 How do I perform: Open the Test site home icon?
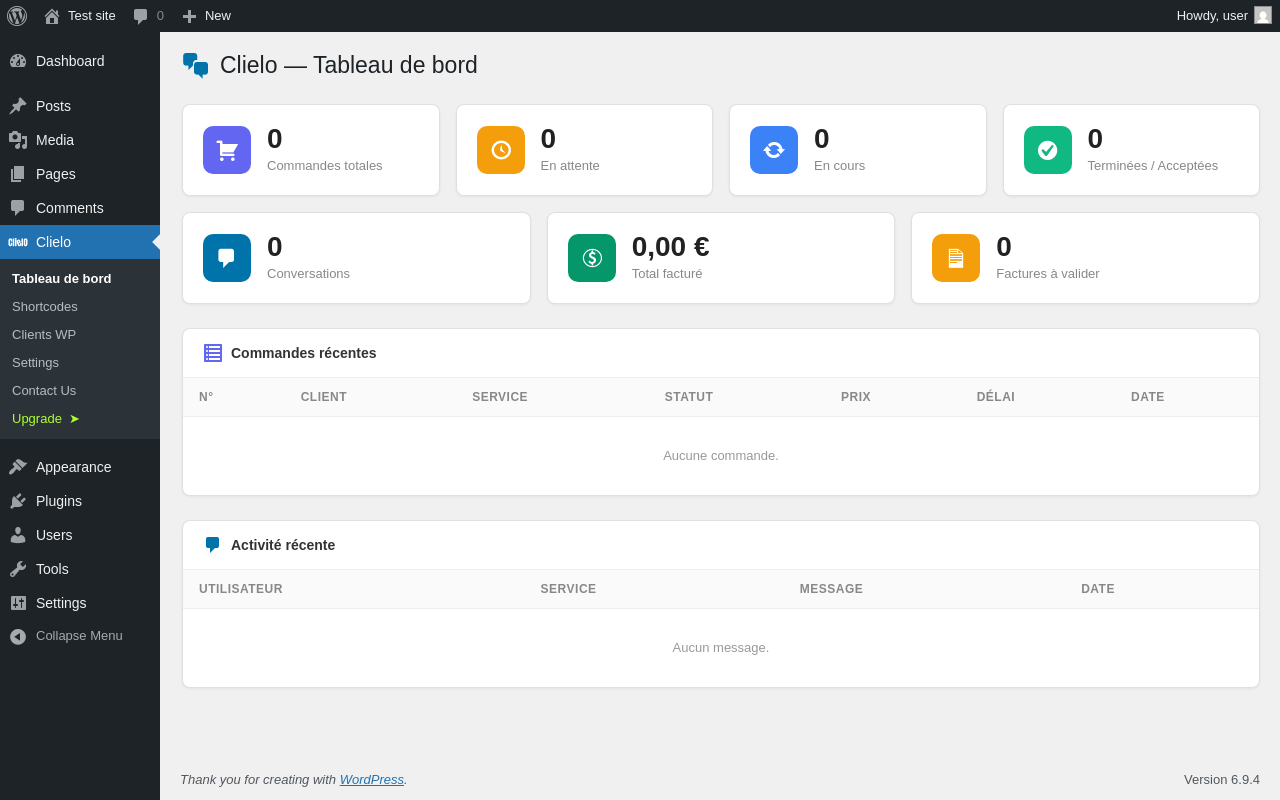[52, 16]
